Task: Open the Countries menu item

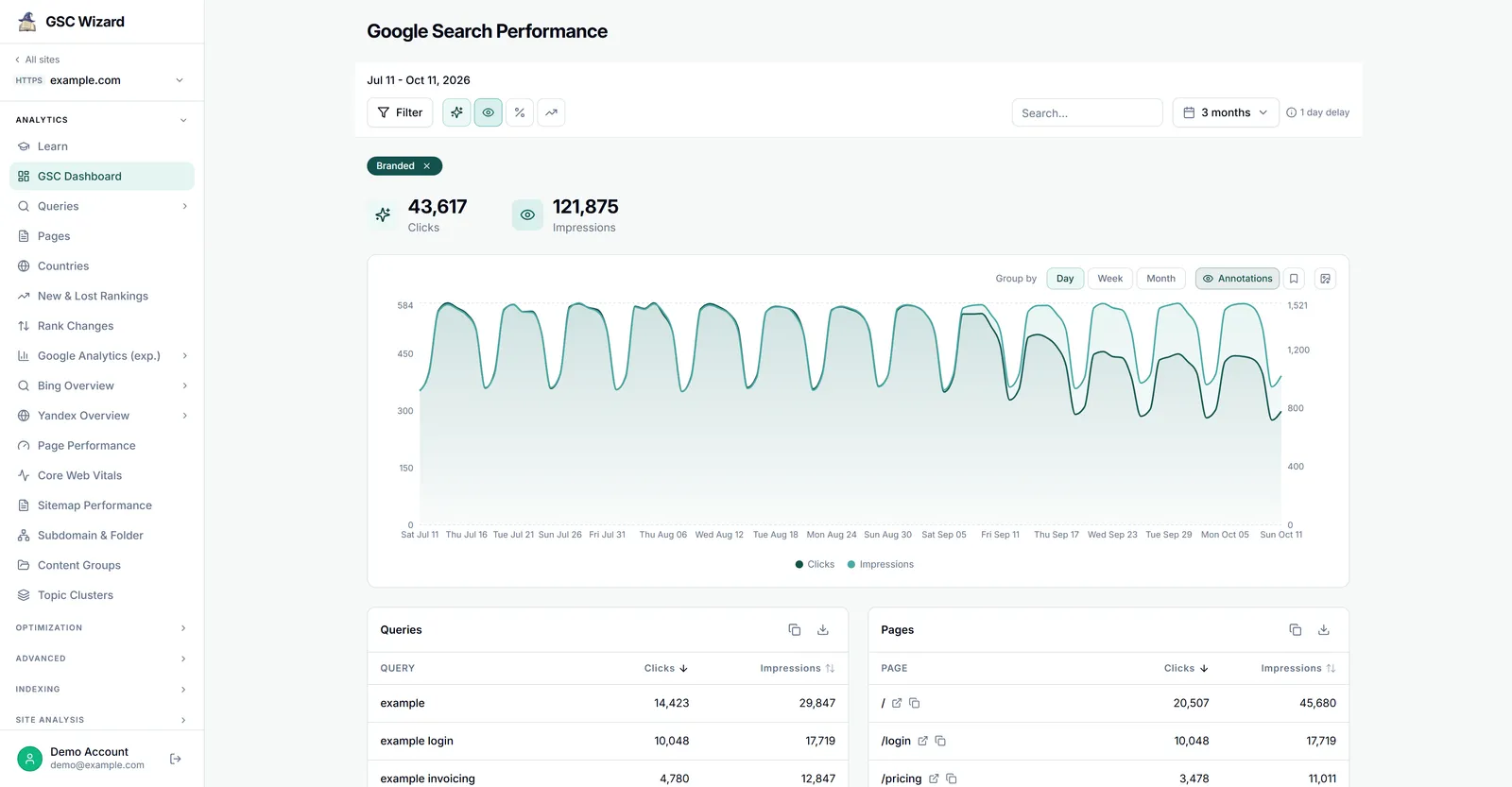Action: click(x=102, y=266)
